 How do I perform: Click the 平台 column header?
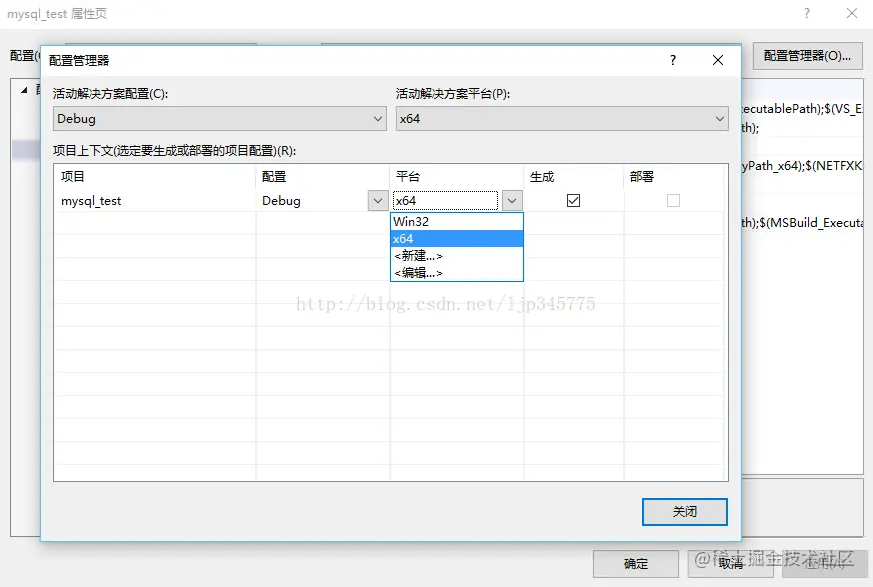[457, 177]
